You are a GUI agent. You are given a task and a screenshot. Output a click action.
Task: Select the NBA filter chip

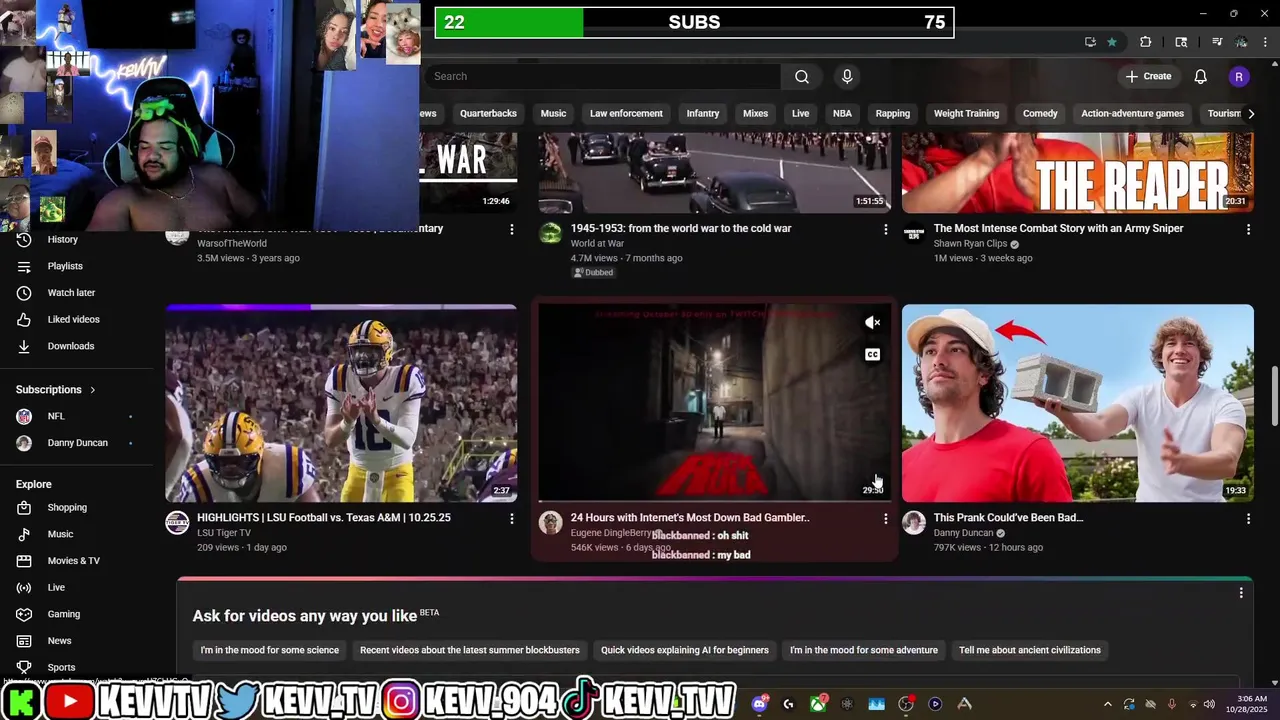(x=842, y=113)
